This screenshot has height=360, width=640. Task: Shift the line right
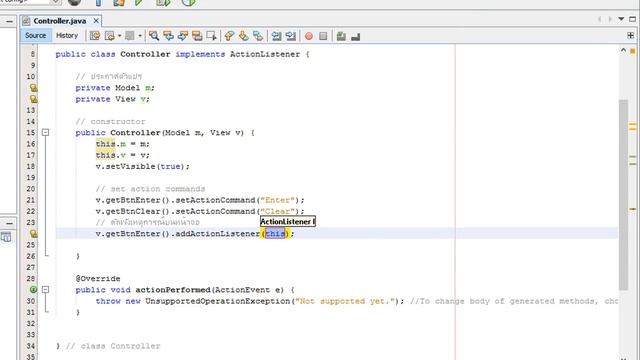click(x=291, y=36)
